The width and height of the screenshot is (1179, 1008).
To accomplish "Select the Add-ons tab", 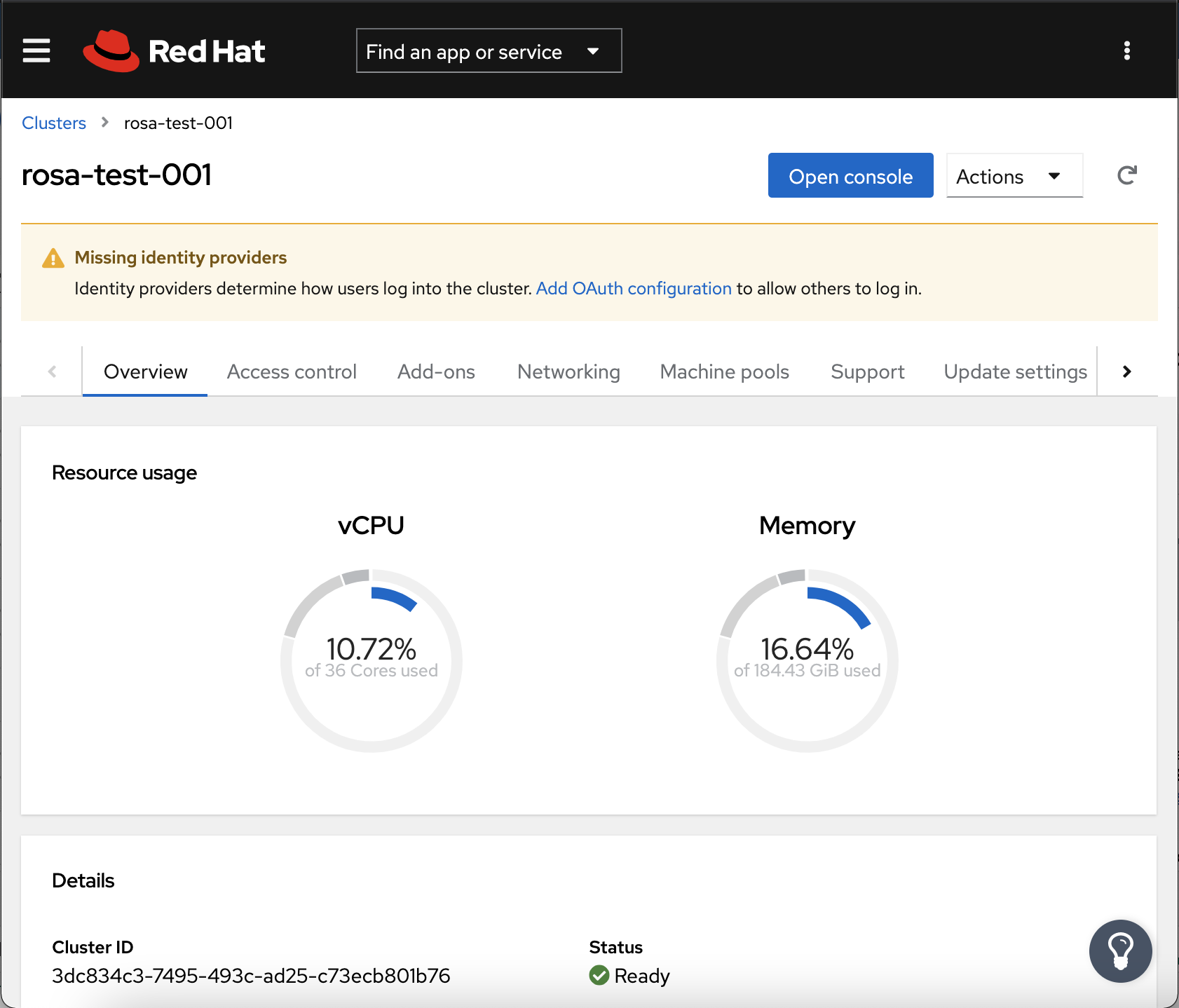I will (436, 372).
